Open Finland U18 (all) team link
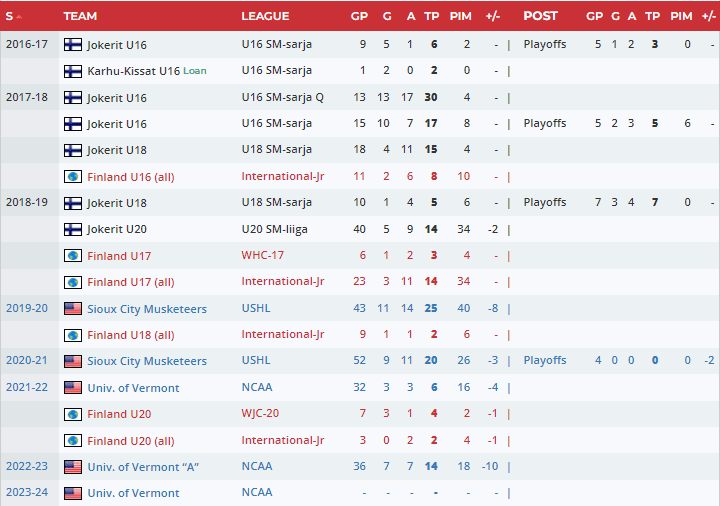720x506 pixels. pyautogui.click(x=131, y=334)
